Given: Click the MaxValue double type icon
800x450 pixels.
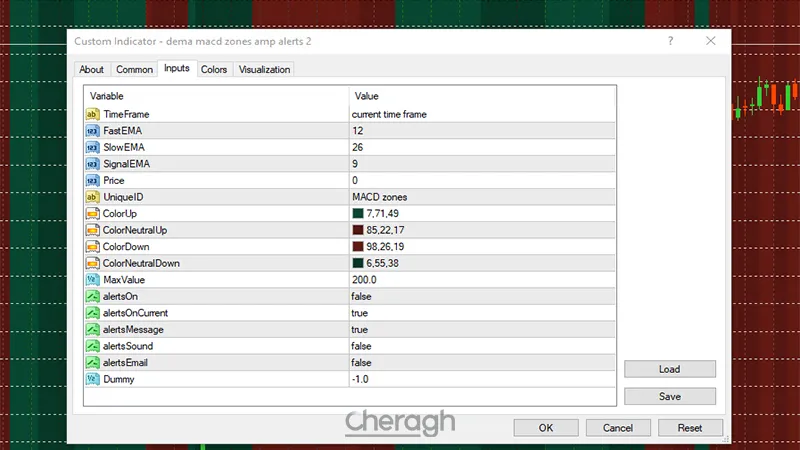Looking at the screenshot, I should pos(92,280).
